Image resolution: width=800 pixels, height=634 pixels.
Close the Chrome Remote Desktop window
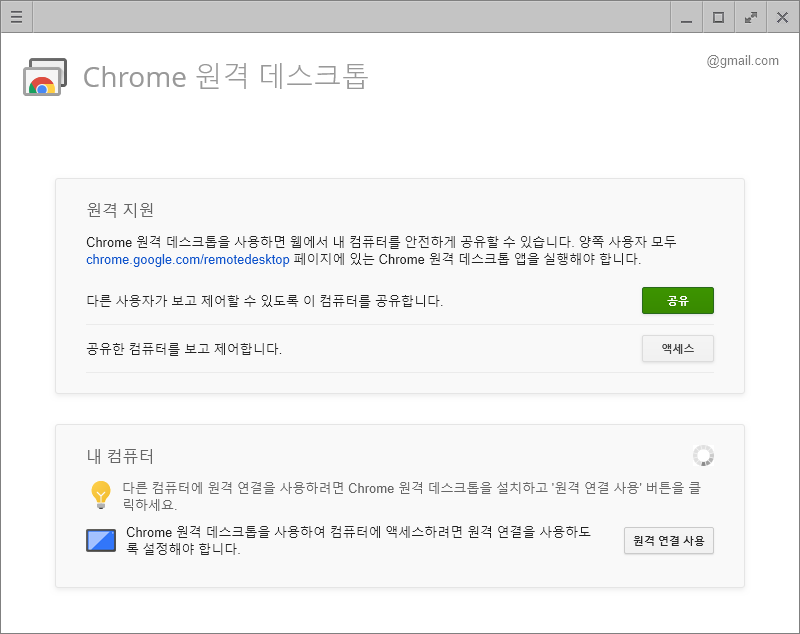point(783,17)
